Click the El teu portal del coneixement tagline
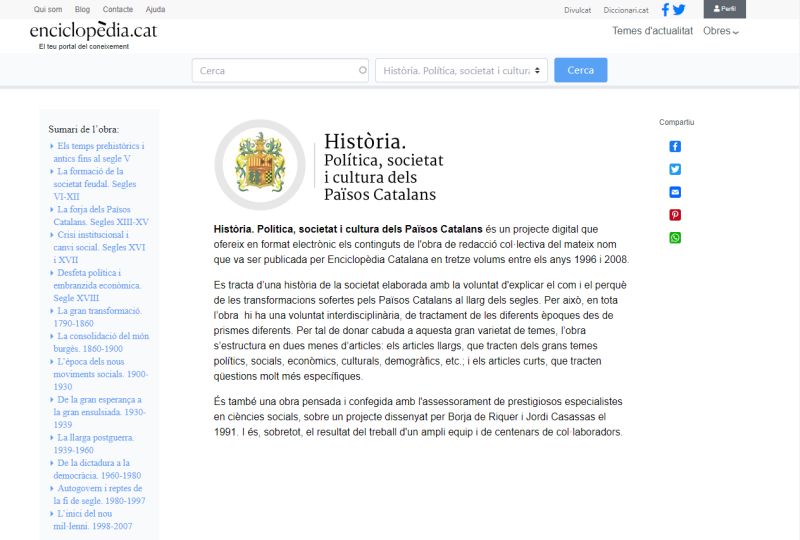Image resolution: width=800 pixels, height=540 pixels. (x=84, y=46)
